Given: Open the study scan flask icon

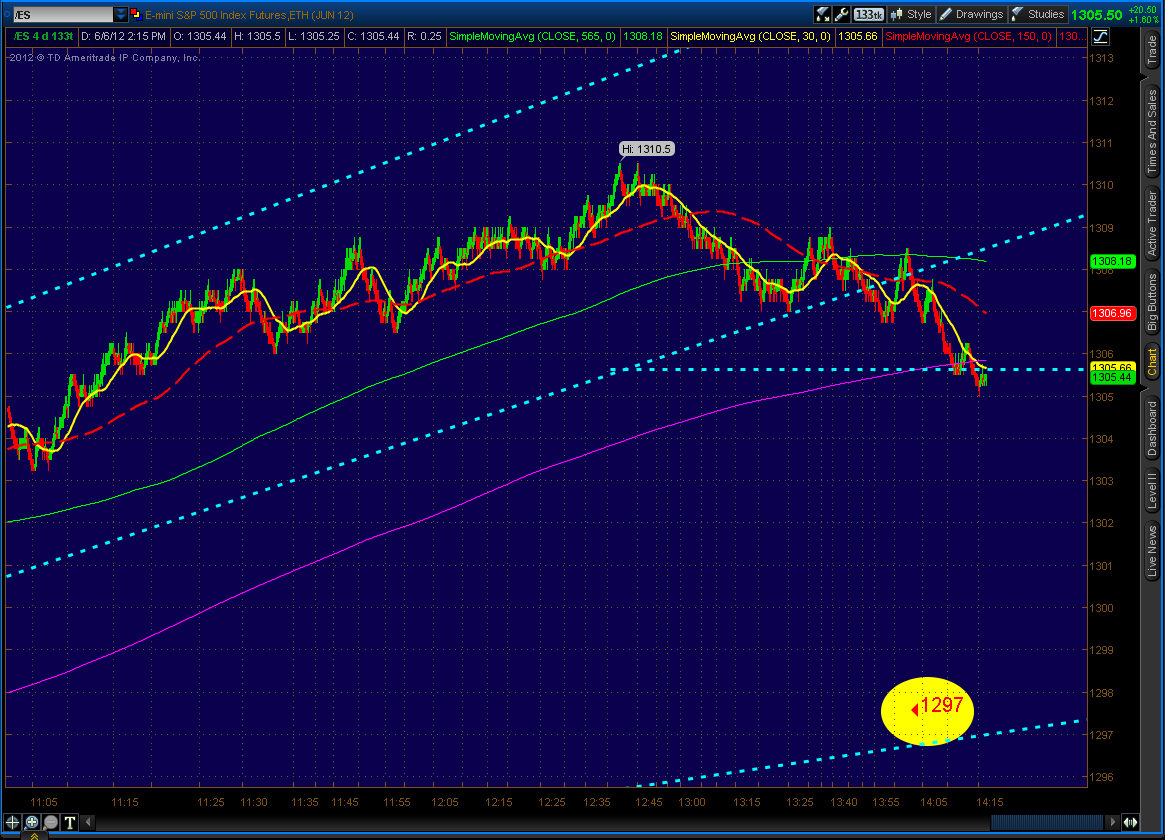Looking at the screenshot, I should tap(822, 14).
